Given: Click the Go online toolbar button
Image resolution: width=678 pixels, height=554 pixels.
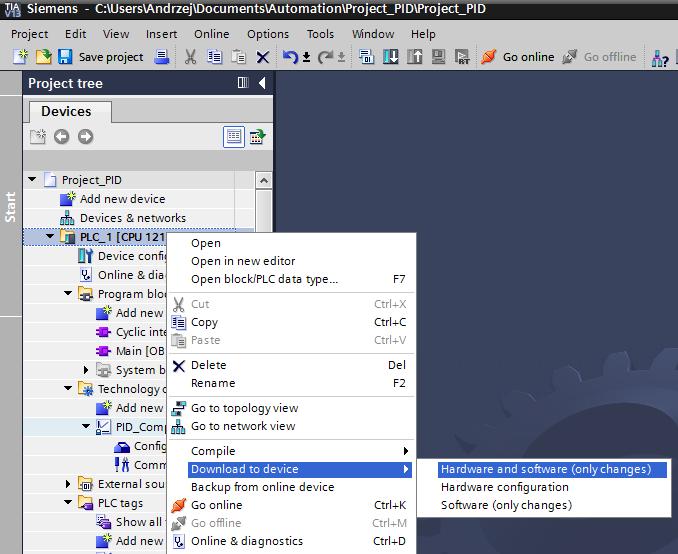Looking at the screenshot, I should coord(518,57).
